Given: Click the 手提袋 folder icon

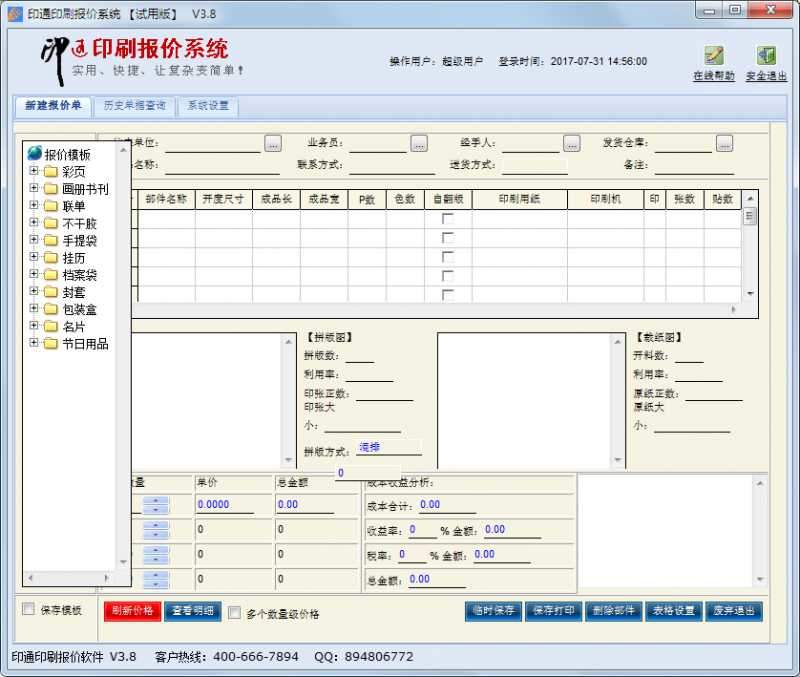Looking at the screenshot, I should (x=52, y=240).
